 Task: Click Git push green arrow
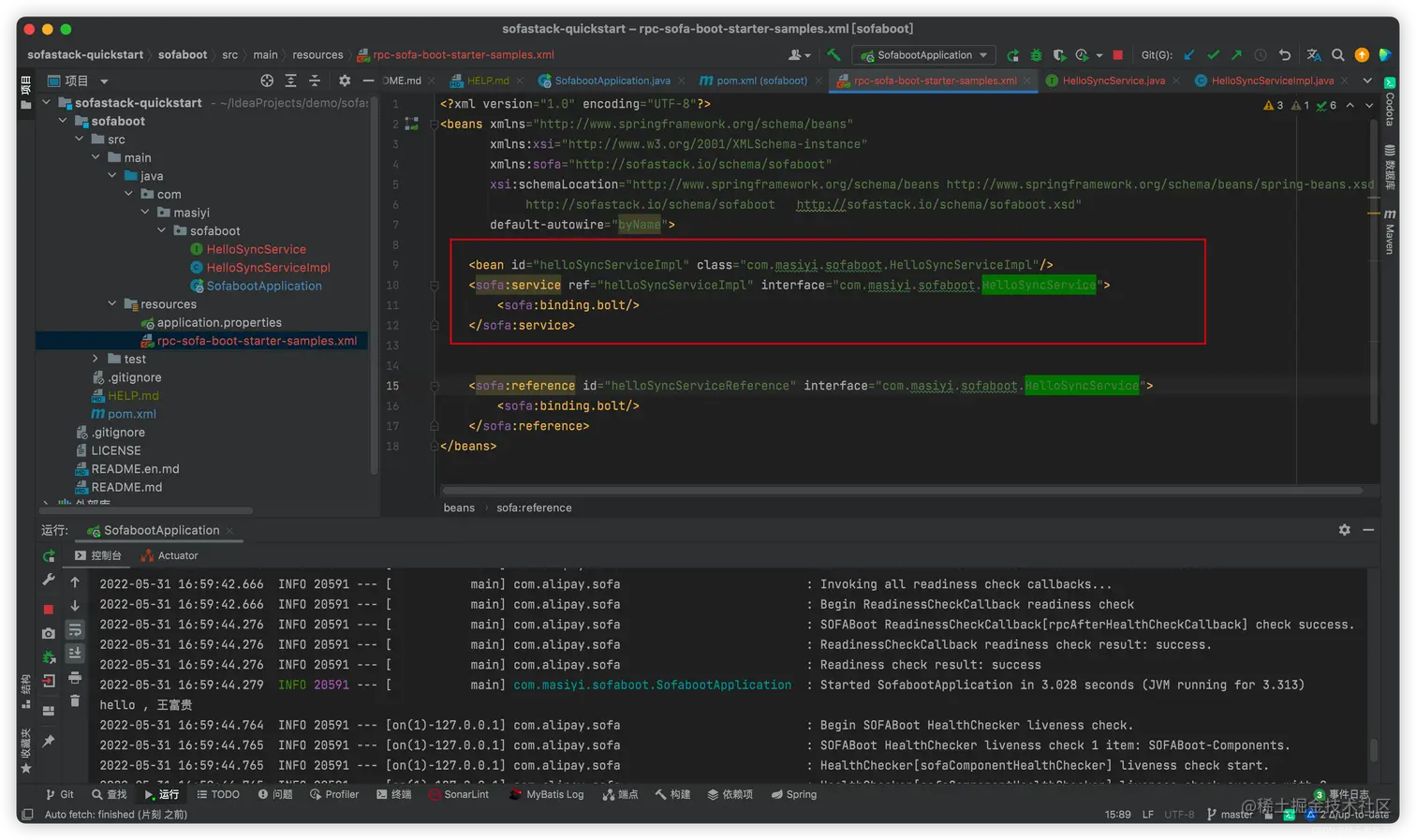click(x=1236, y=55)
